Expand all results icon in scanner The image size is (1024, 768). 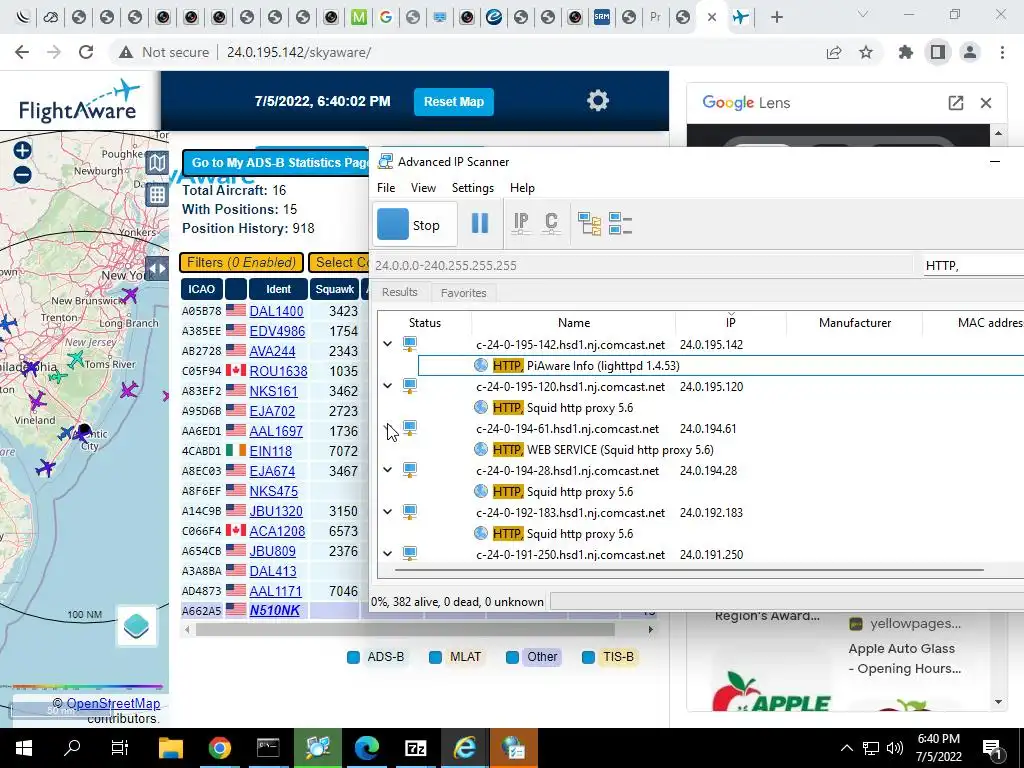click(x=589, y=223)
